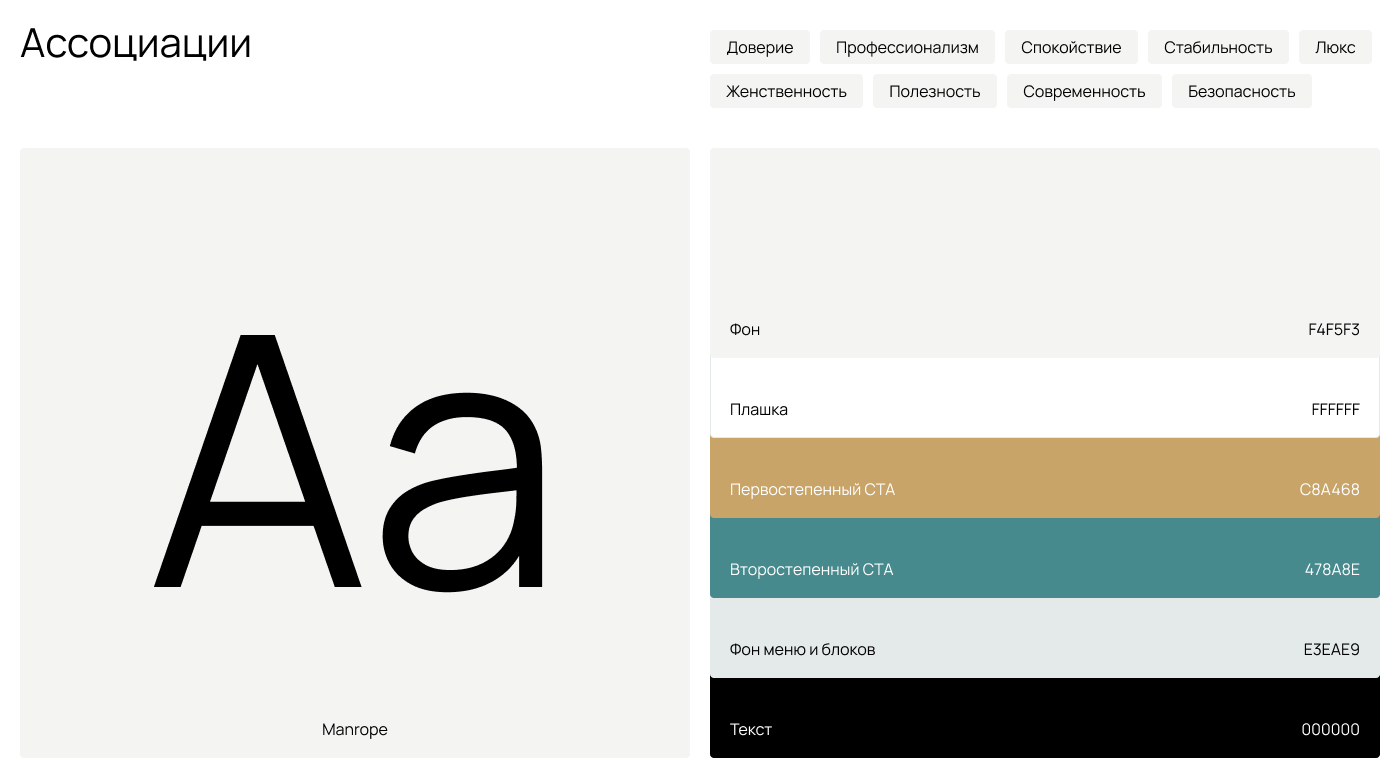Select the Фон меню и блоков swatch
1400x778 pixels.
1044,638
